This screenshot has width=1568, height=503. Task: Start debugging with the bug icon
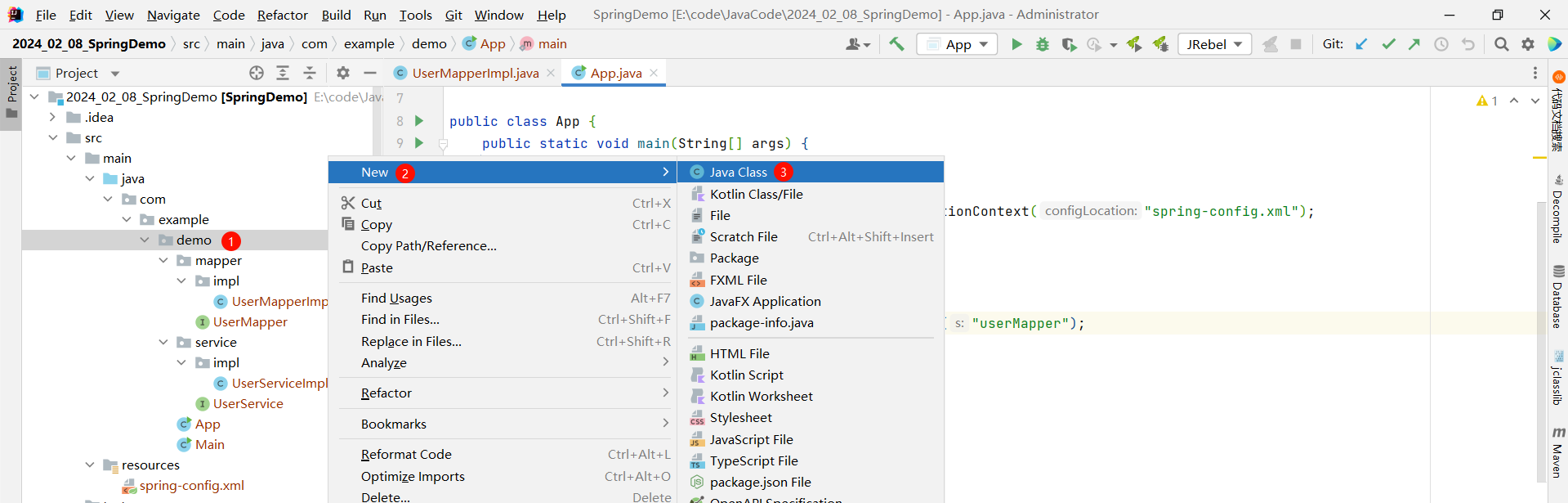(x=1043, y=44)
